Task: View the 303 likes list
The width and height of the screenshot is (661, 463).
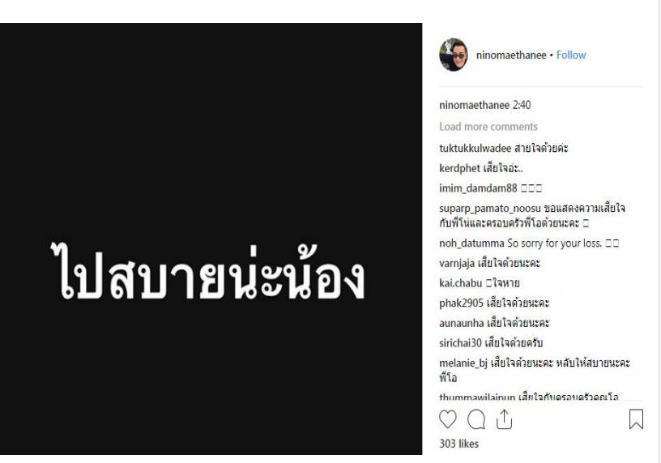Action: [x=459, y=444]
